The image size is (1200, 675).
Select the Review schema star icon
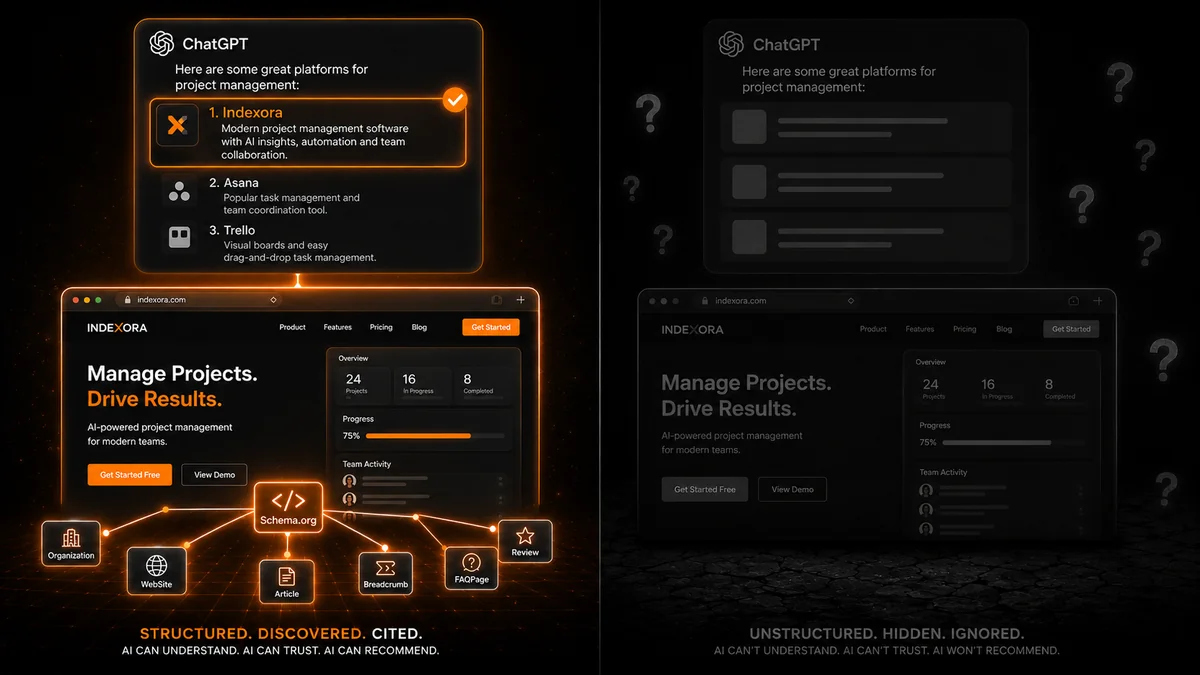tap(525, 537)
